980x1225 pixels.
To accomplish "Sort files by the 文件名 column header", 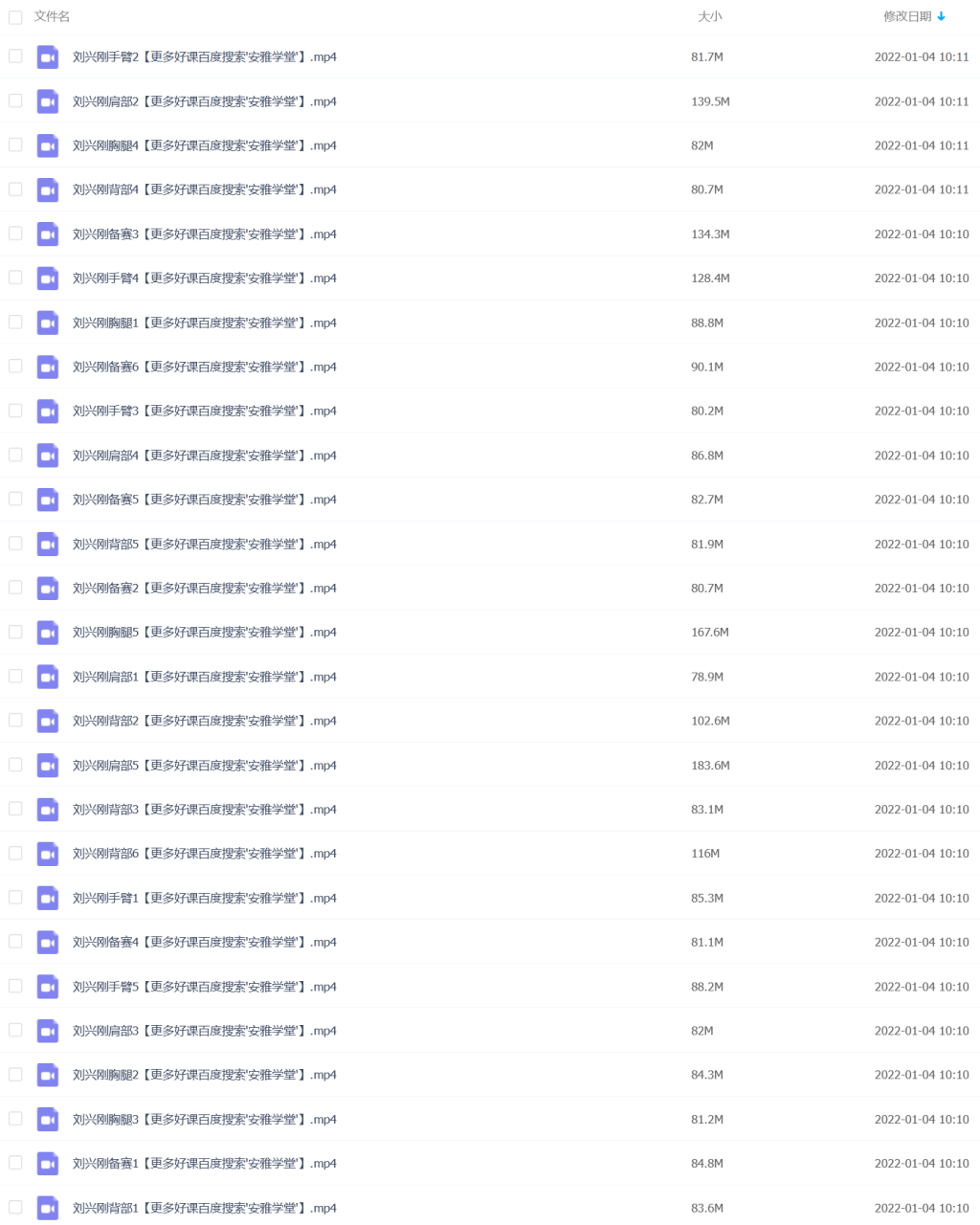I will coord(52,16).
